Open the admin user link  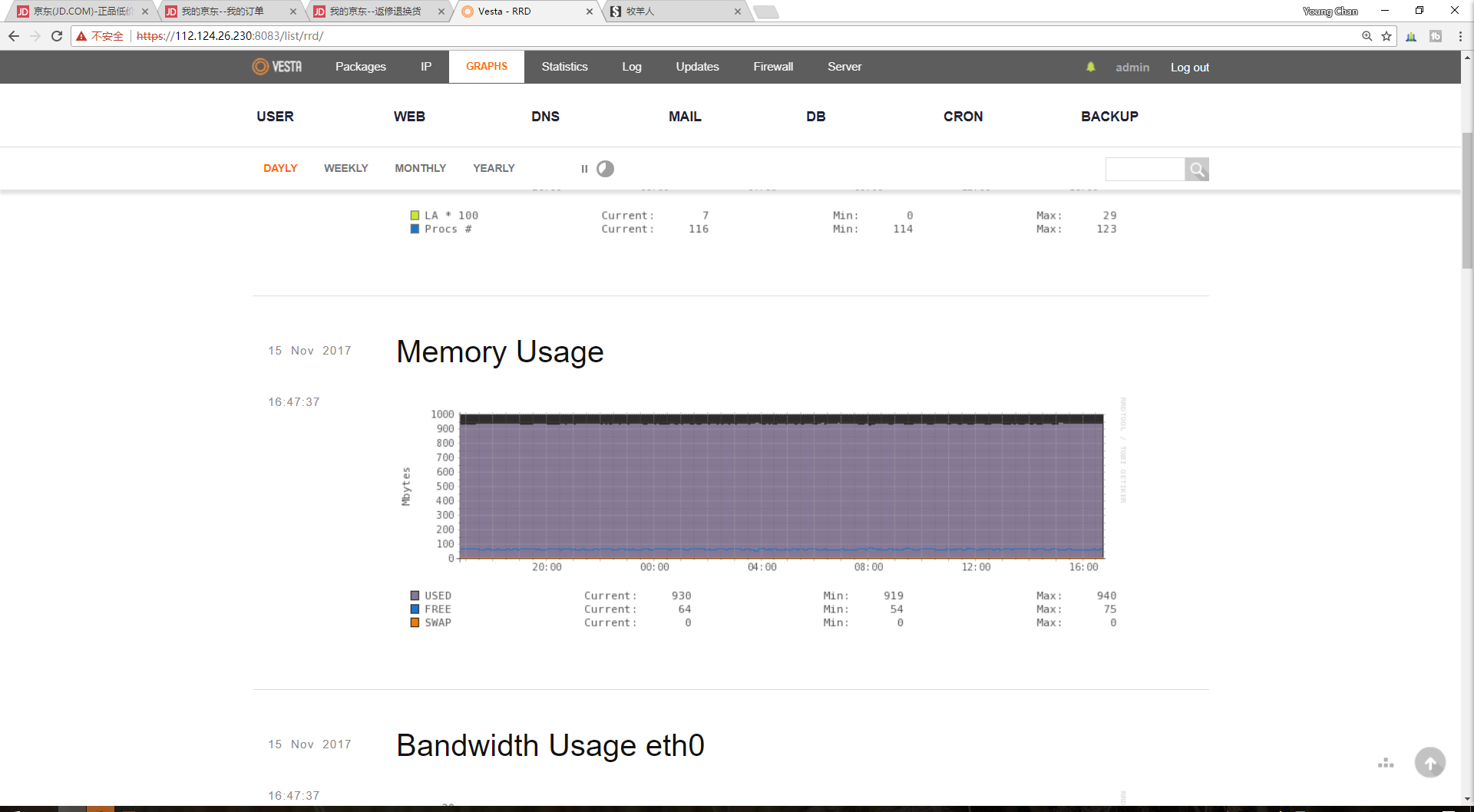click(x=1132, y=68)
